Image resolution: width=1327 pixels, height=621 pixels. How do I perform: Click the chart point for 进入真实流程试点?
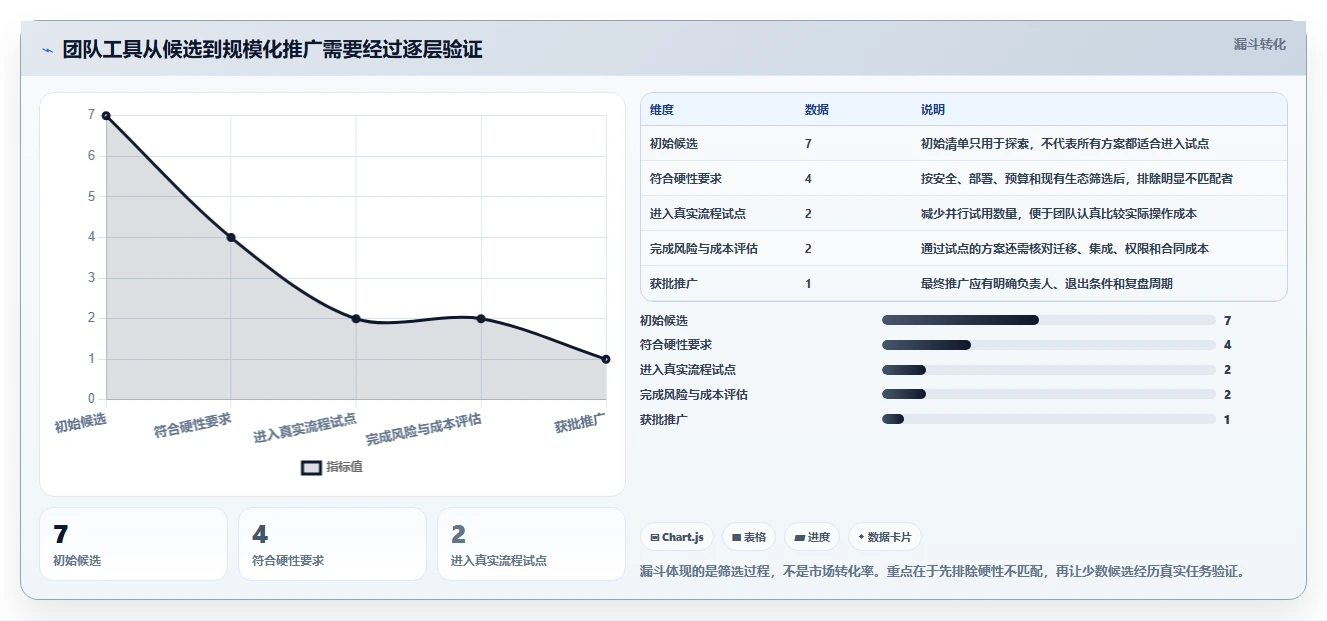tap(356, 318)
